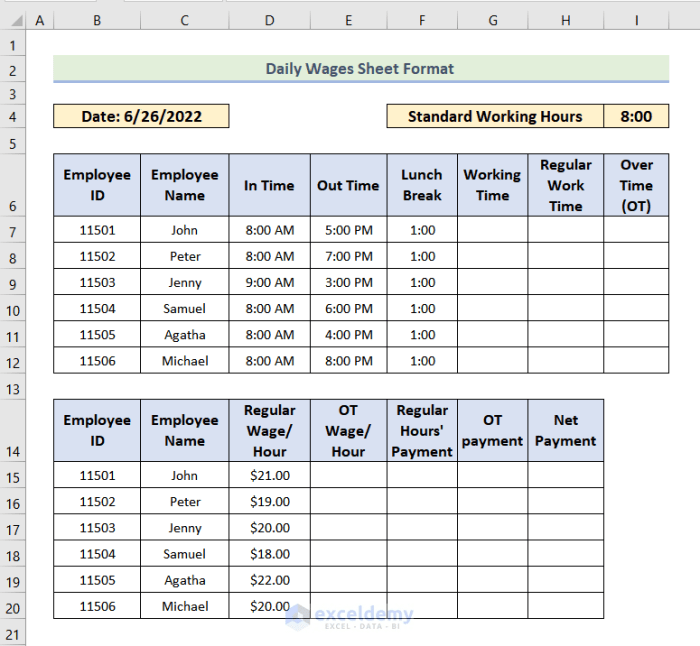This screenshot has width=700, height=646.
Task: Click the name Peter in row 8
Action: [x=184, y=256]
